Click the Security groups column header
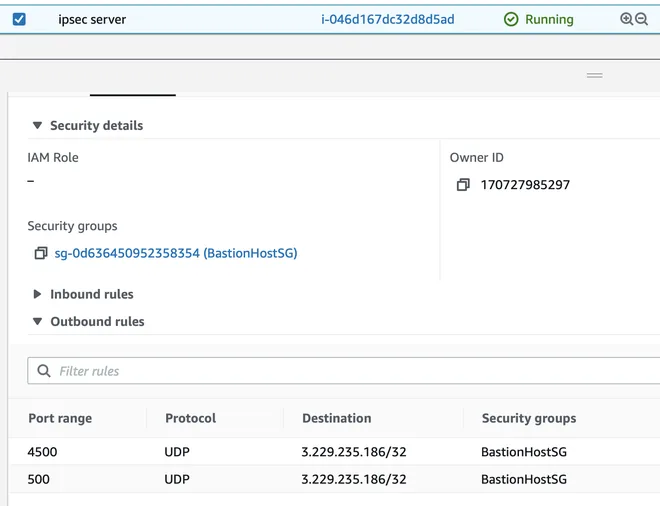 [x=529, y=418]
